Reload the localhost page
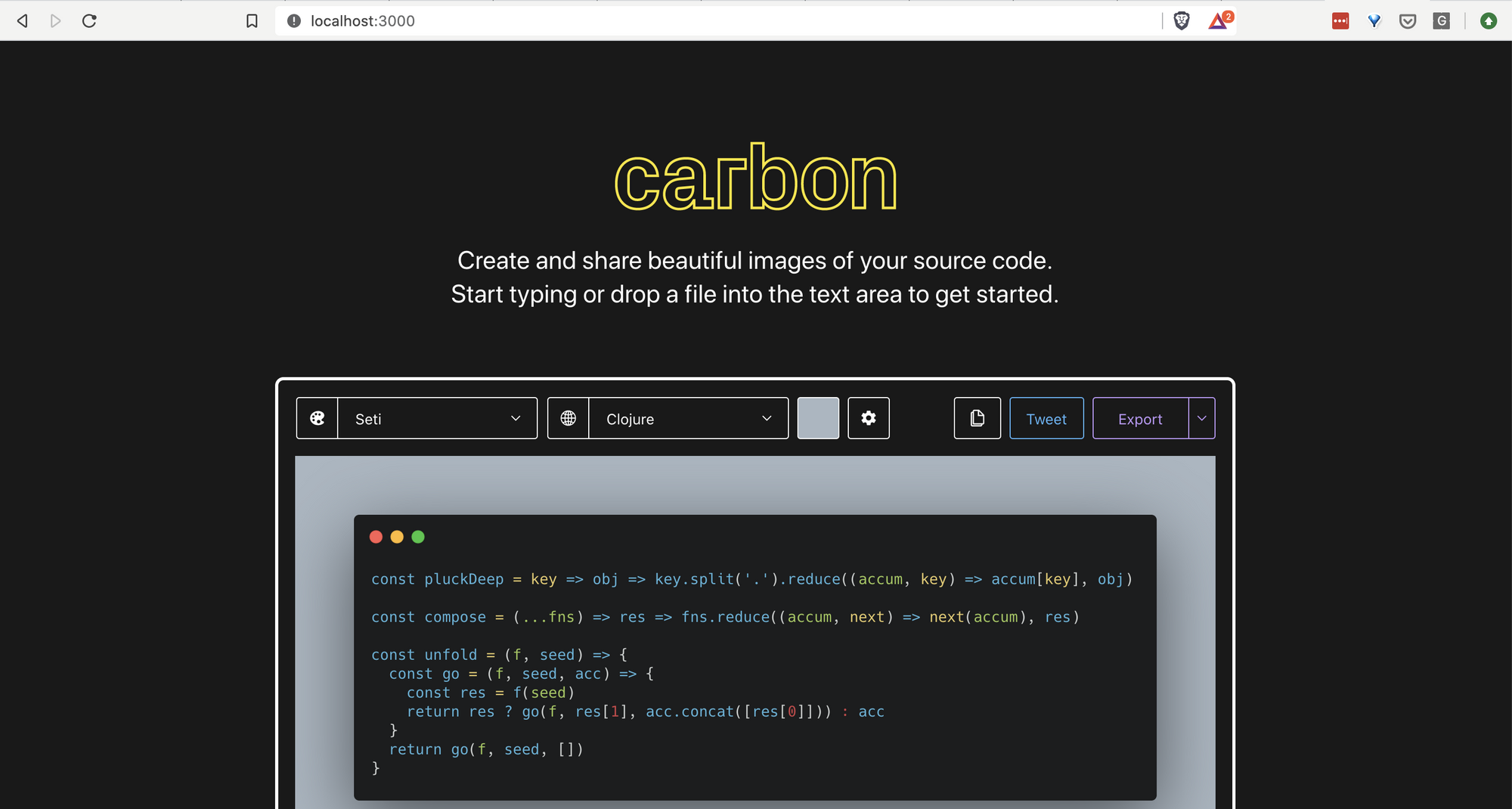 (89, 21)
